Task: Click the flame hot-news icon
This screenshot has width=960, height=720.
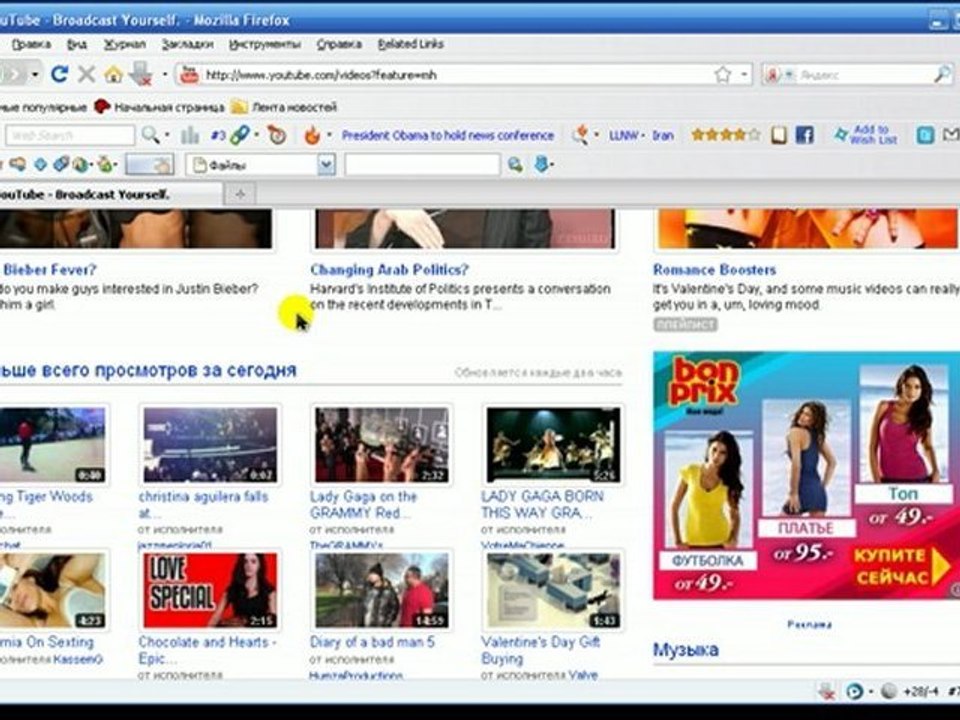Action: (312, 135)
